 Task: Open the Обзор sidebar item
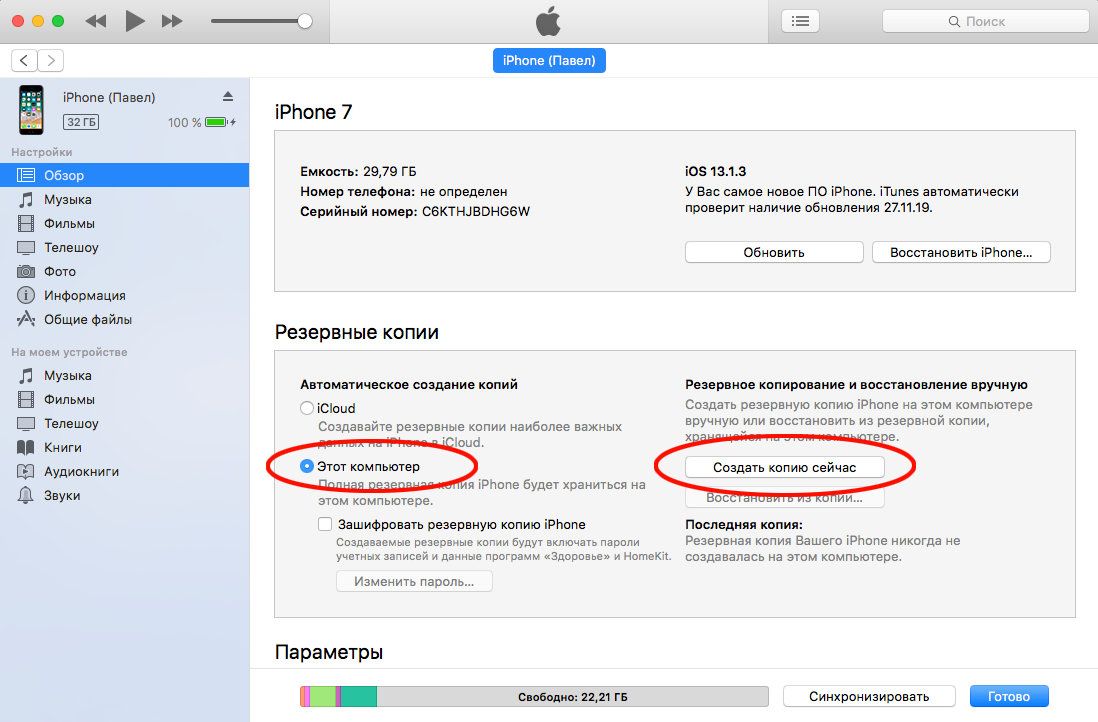click(125, 175)
